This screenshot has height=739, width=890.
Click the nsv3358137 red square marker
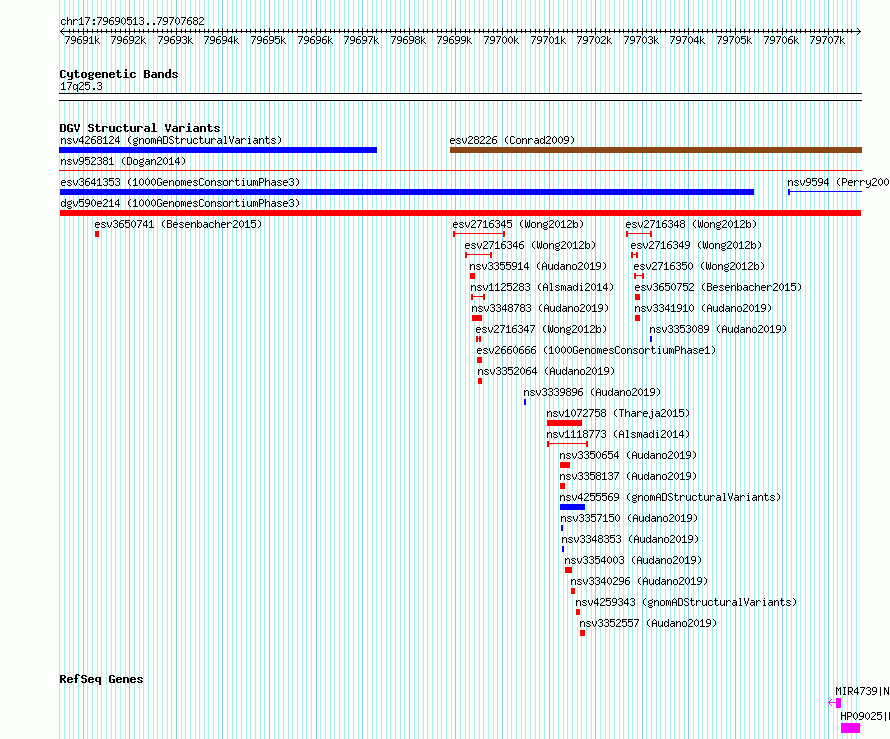[562, 486]
